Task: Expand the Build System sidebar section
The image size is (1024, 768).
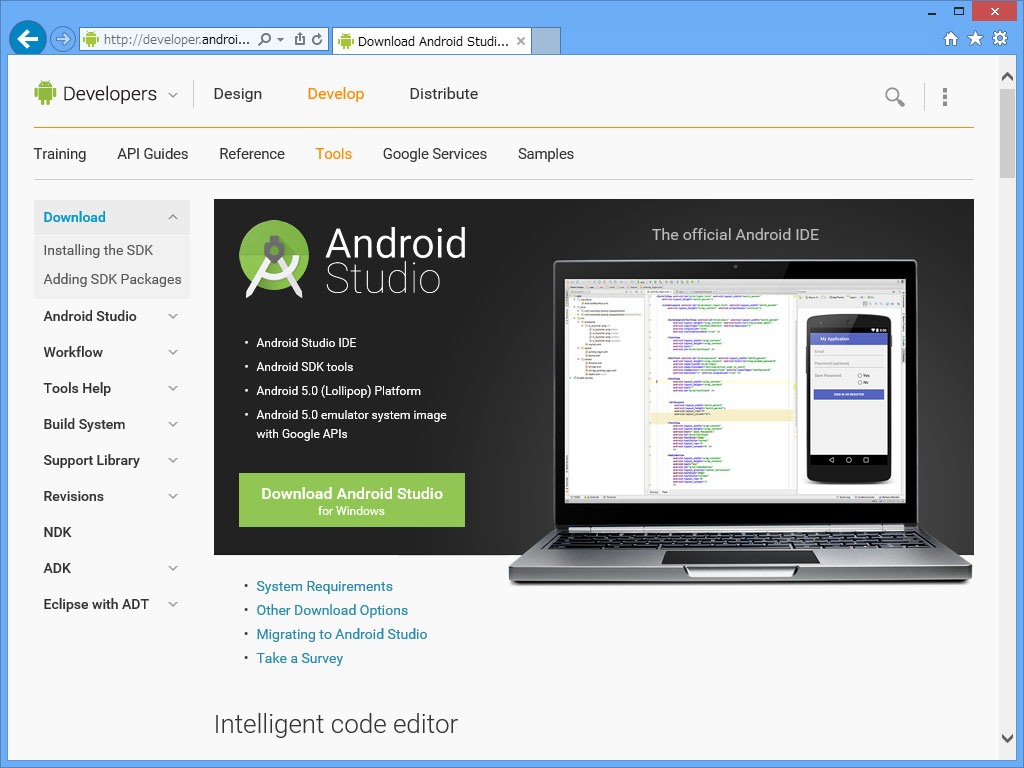Action: [173, 424]
